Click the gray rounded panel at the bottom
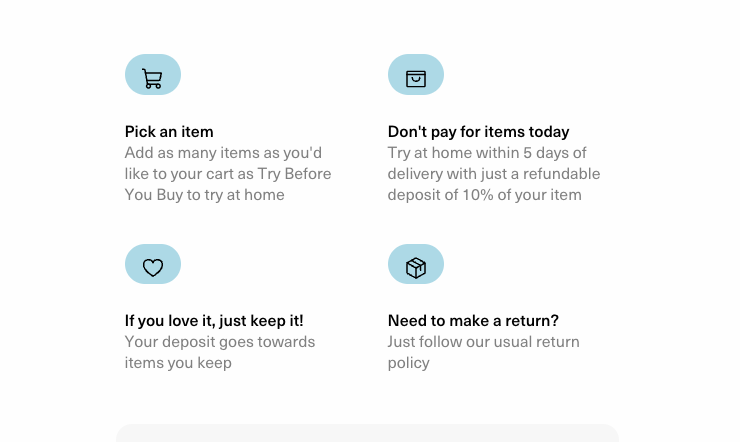This screenshot has height=442, width=740. (367, 434)
